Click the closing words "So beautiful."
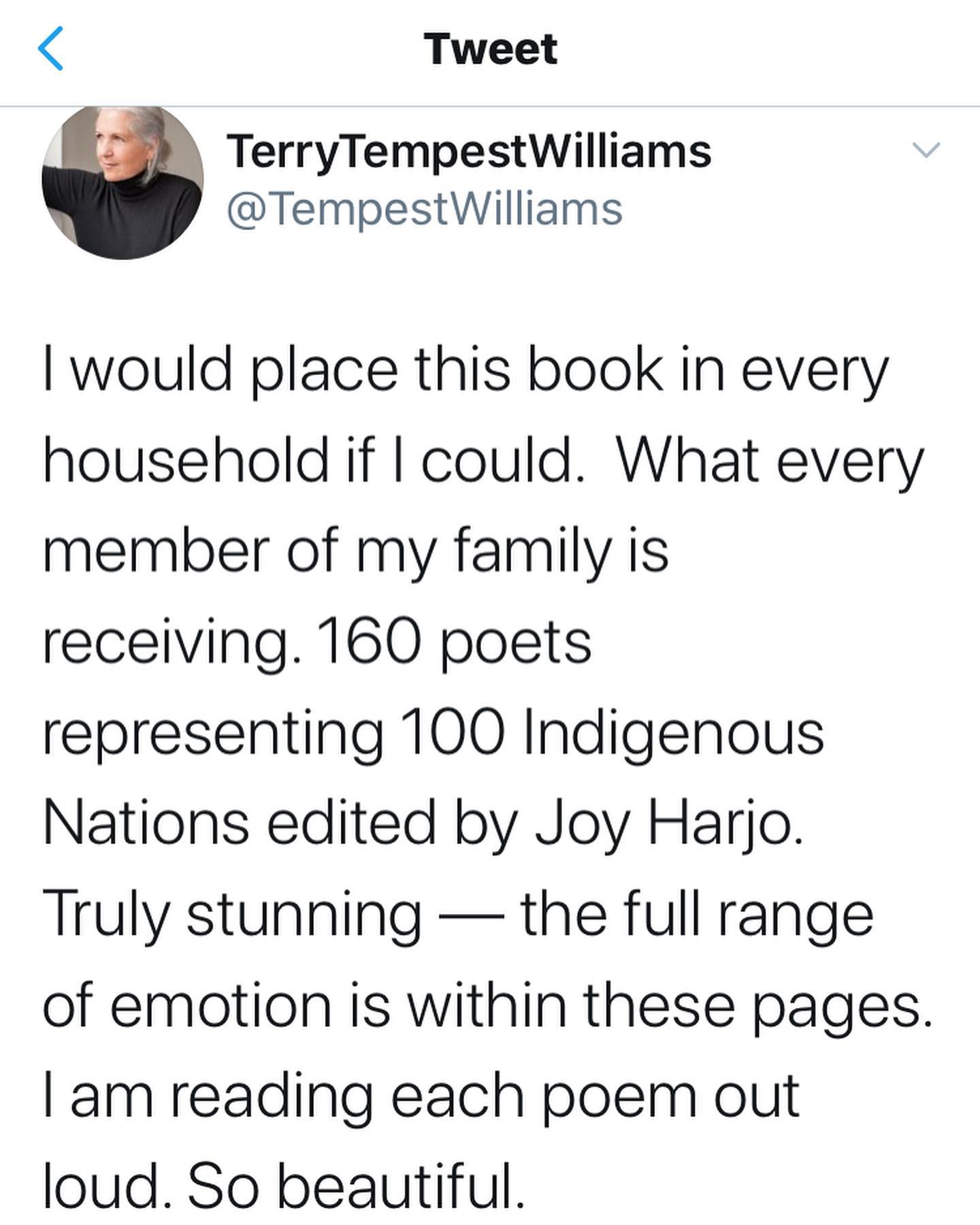This screenshot has width=980, height=1225. click(x=355, y=1185)
